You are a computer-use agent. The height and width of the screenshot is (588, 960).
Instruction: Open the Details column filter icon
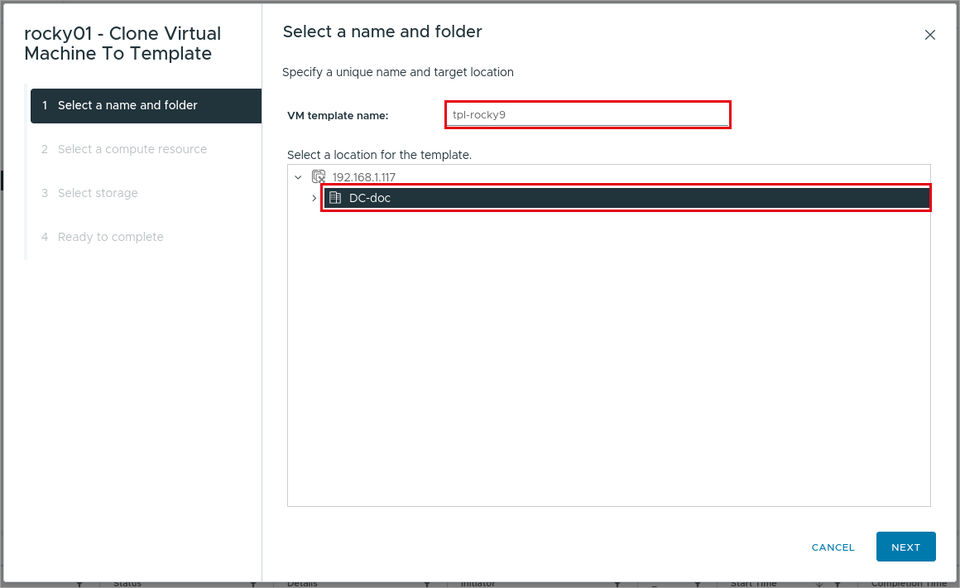[427, 584]
